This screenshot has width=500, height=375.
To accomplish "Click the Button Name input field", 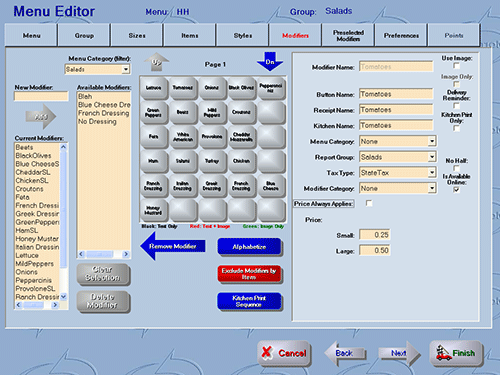I will pos(396,94).
